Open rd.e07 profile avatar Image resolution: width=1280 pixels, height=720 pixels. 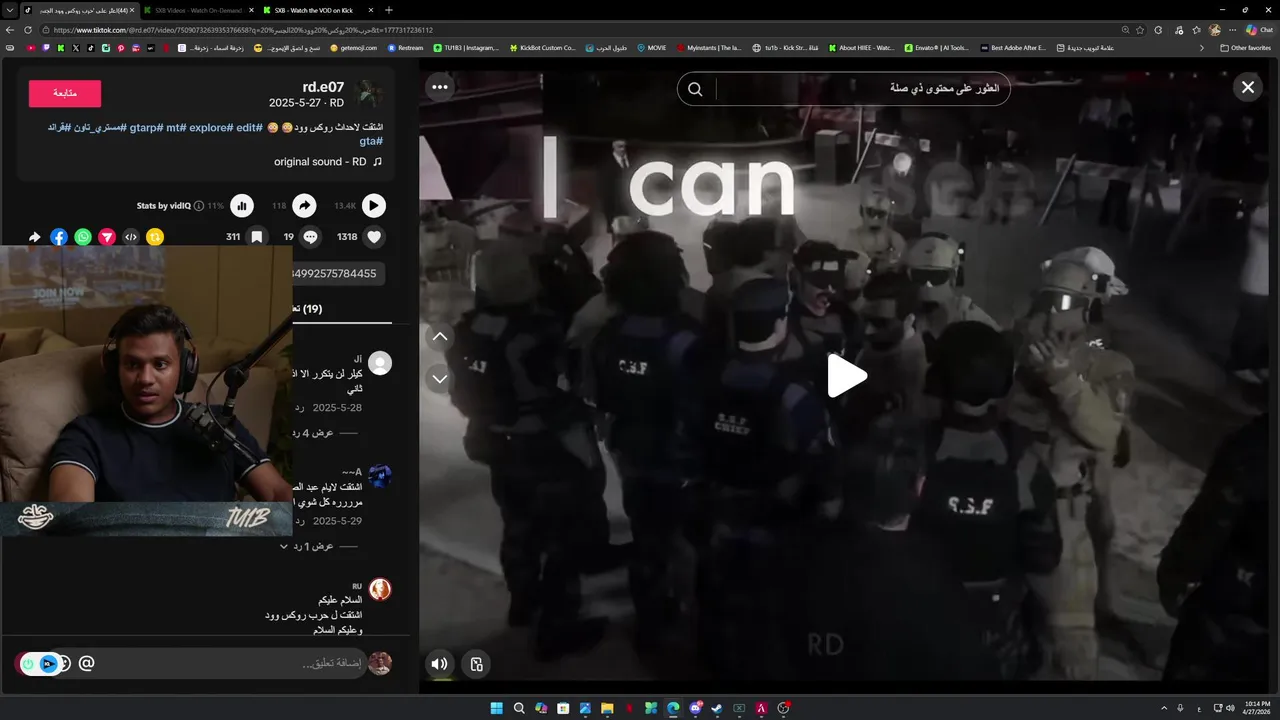(x=370, y=94)
